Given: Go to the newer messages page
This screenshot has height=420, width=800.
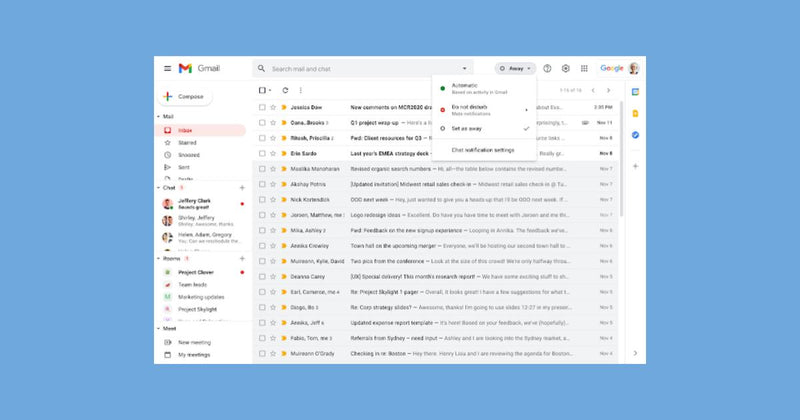Looking at the screenshot, I should [x=593, y=90].
